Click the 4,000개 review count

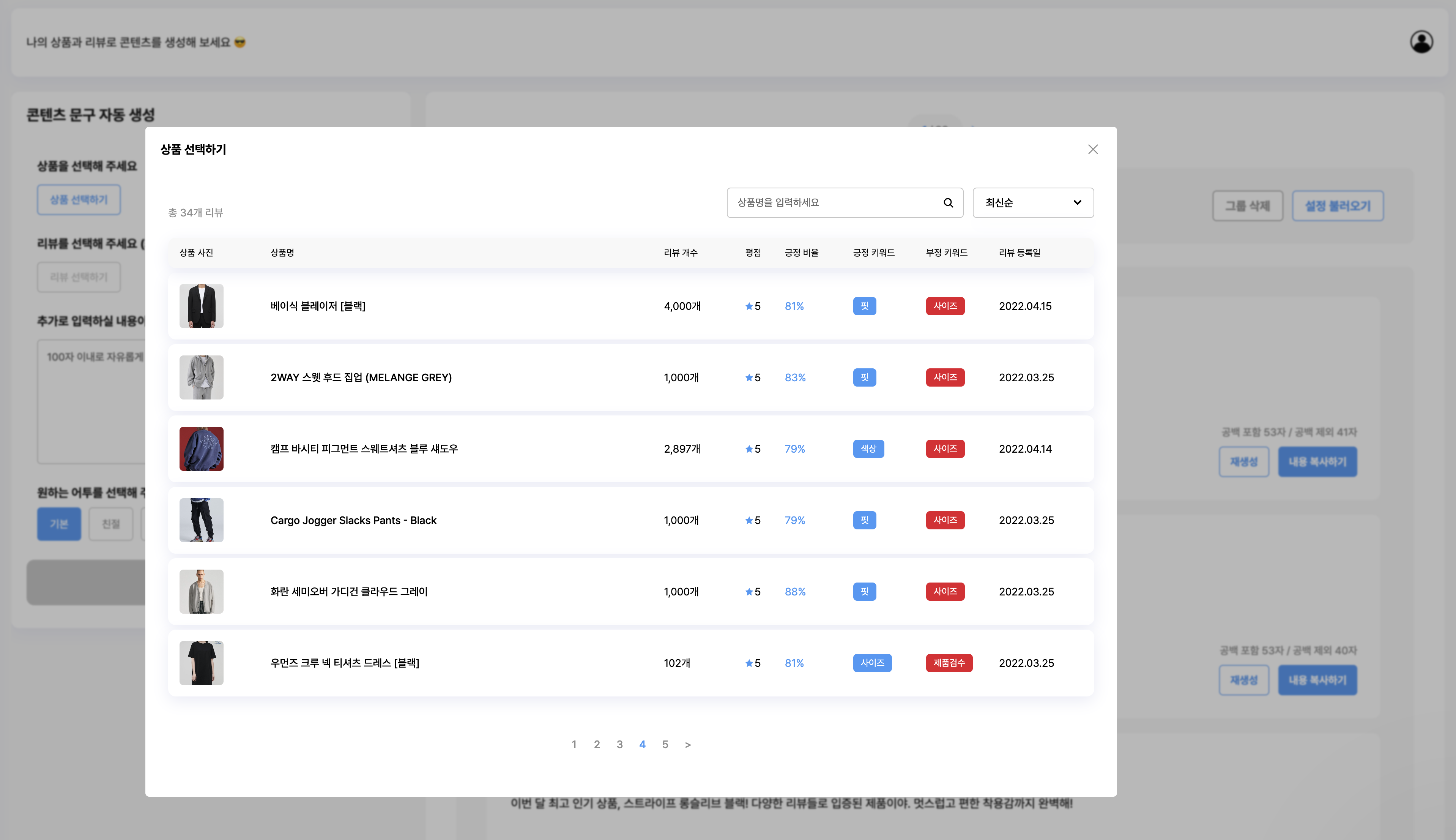tap(682, 306)
